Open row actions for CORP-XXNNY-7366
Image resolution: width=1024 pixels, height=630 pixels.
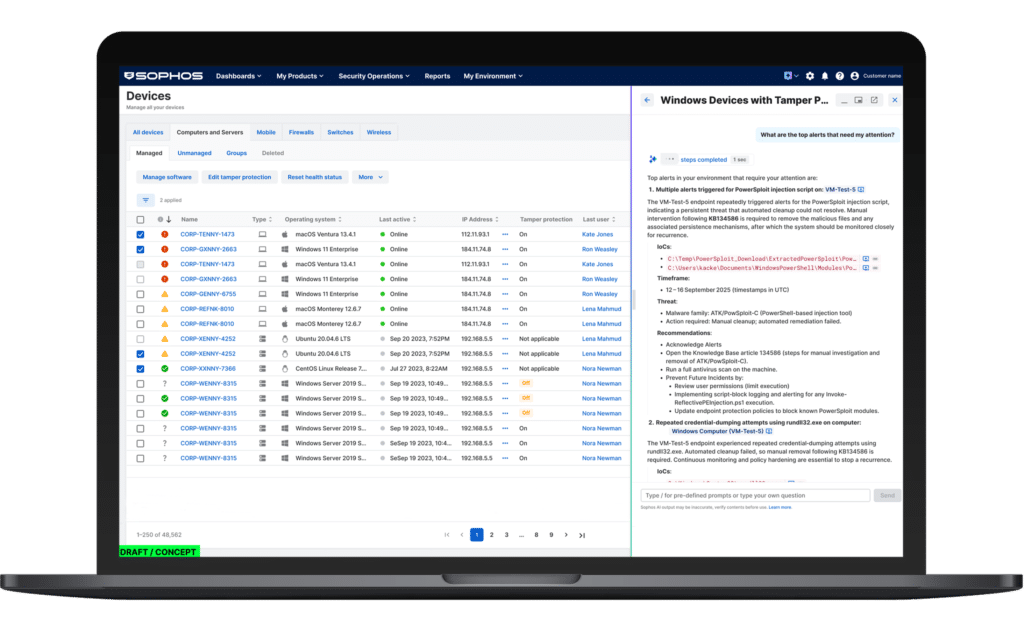505,369
